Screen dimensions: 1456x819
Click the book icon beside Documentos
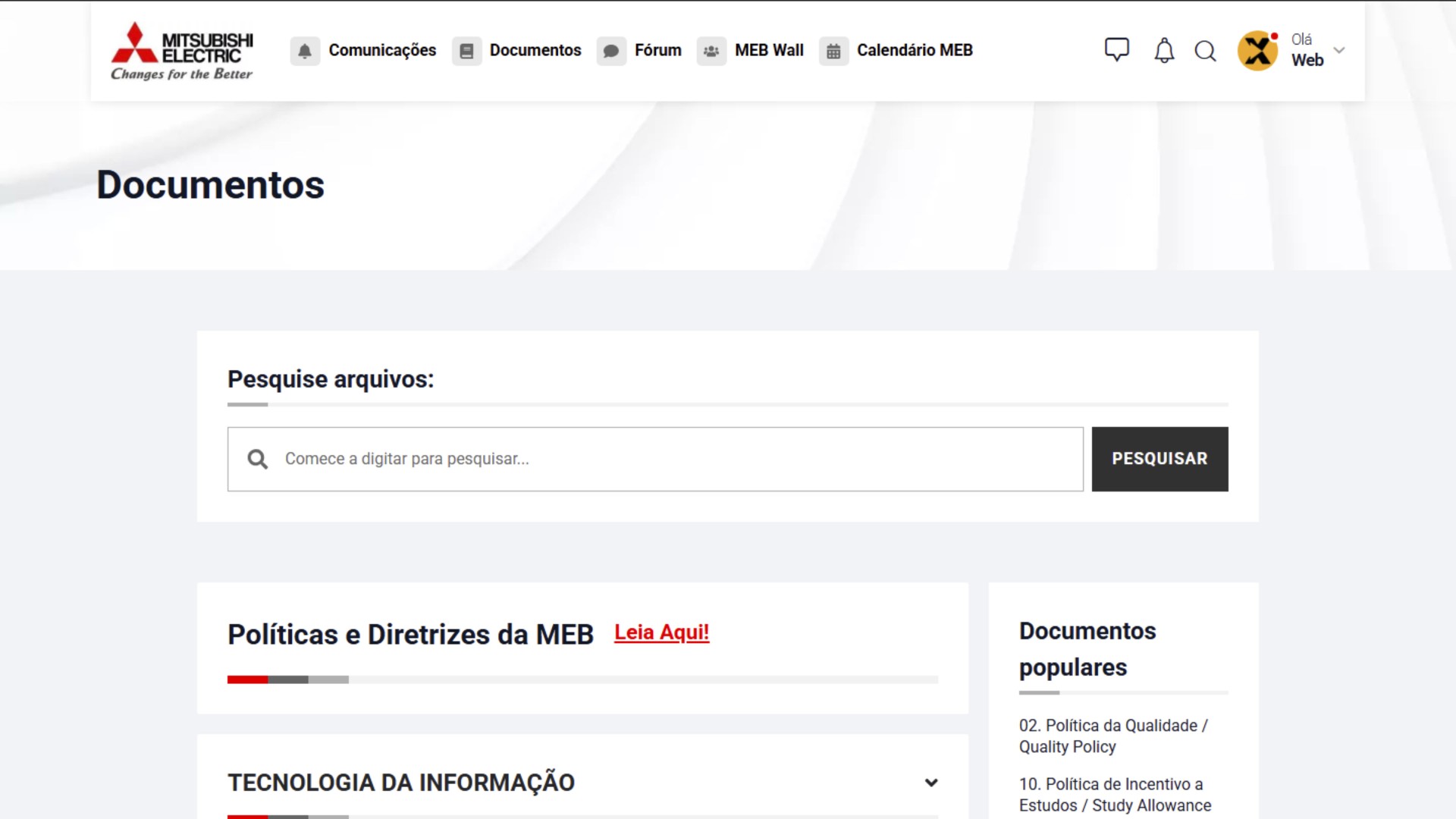pos(466,51)
